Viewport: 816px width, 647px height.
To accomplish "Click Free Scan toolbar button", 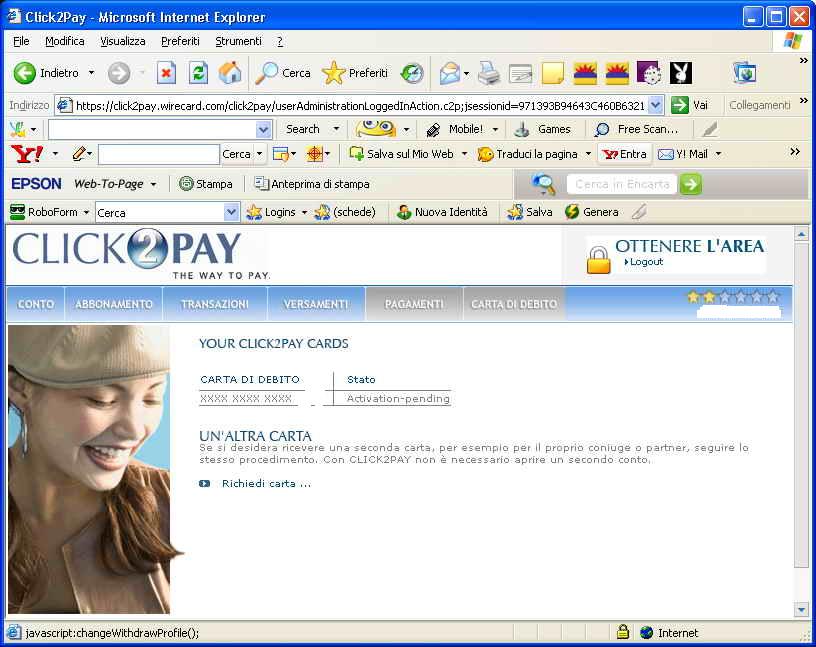I will (x=637, y=129).
